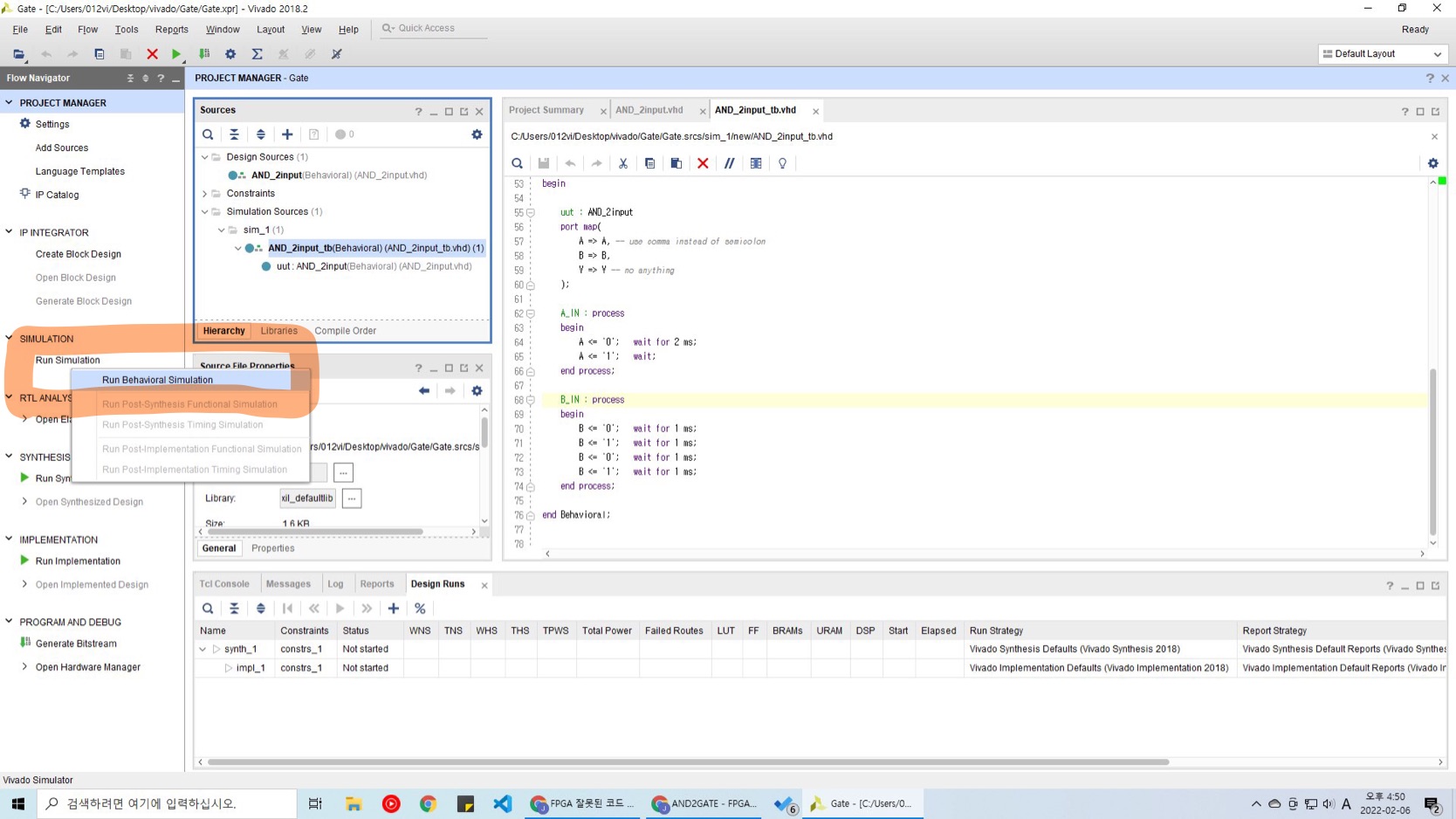Screen dimensions: 1456x819
Task: Click the editor vertical scrollbar
Action: 1432,452
